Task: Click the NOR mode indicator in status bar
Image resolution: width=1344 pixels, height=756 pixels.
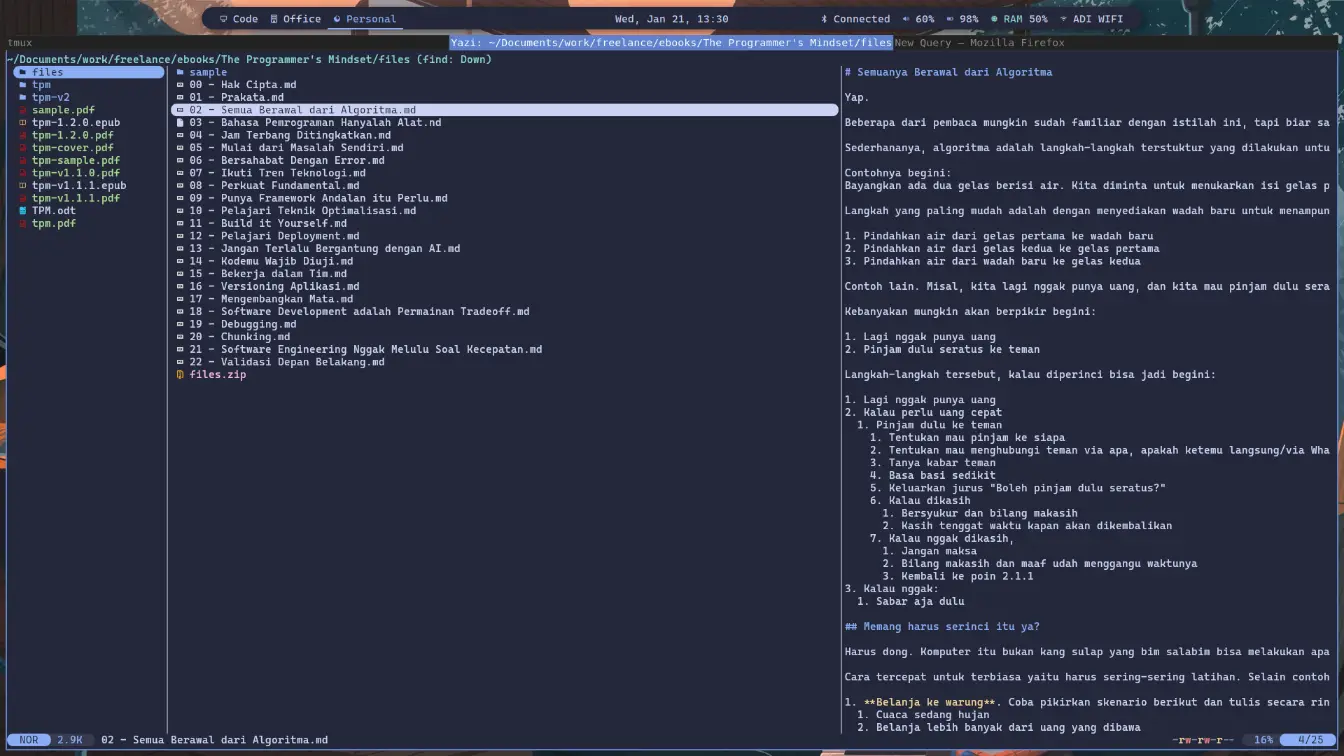Action: pyautogui.click(x=28, y=741)
